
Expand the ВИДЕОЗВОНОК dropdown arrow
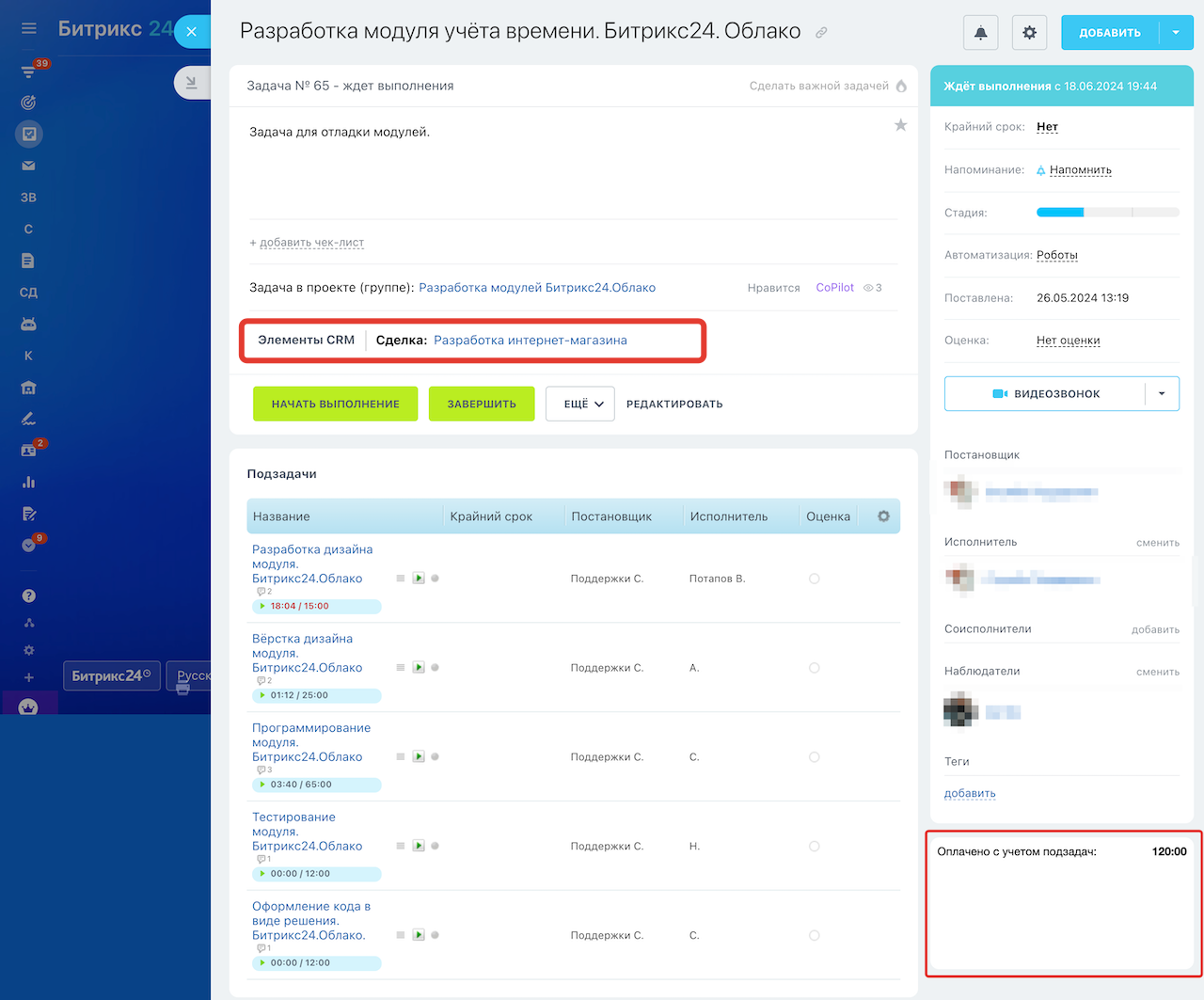[x=1162, y=394]
